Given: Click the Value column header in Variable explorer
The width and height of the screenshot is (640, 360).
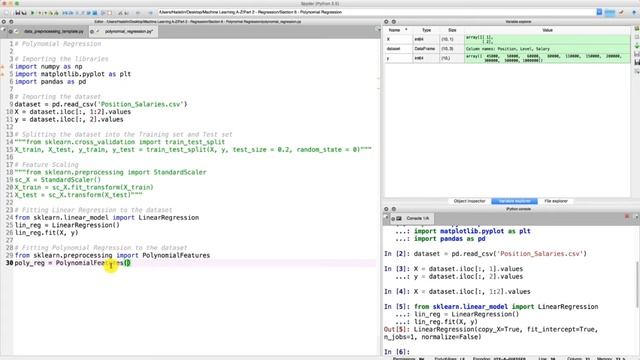Looking at the screenshot, I should point(547,30).
